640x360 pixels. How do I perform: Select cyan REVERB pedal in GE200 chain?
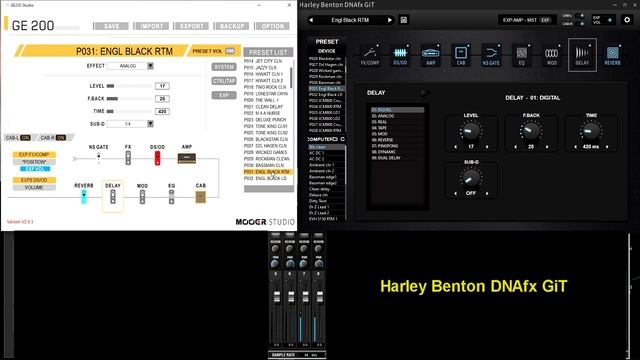click(x=84, y=196)
